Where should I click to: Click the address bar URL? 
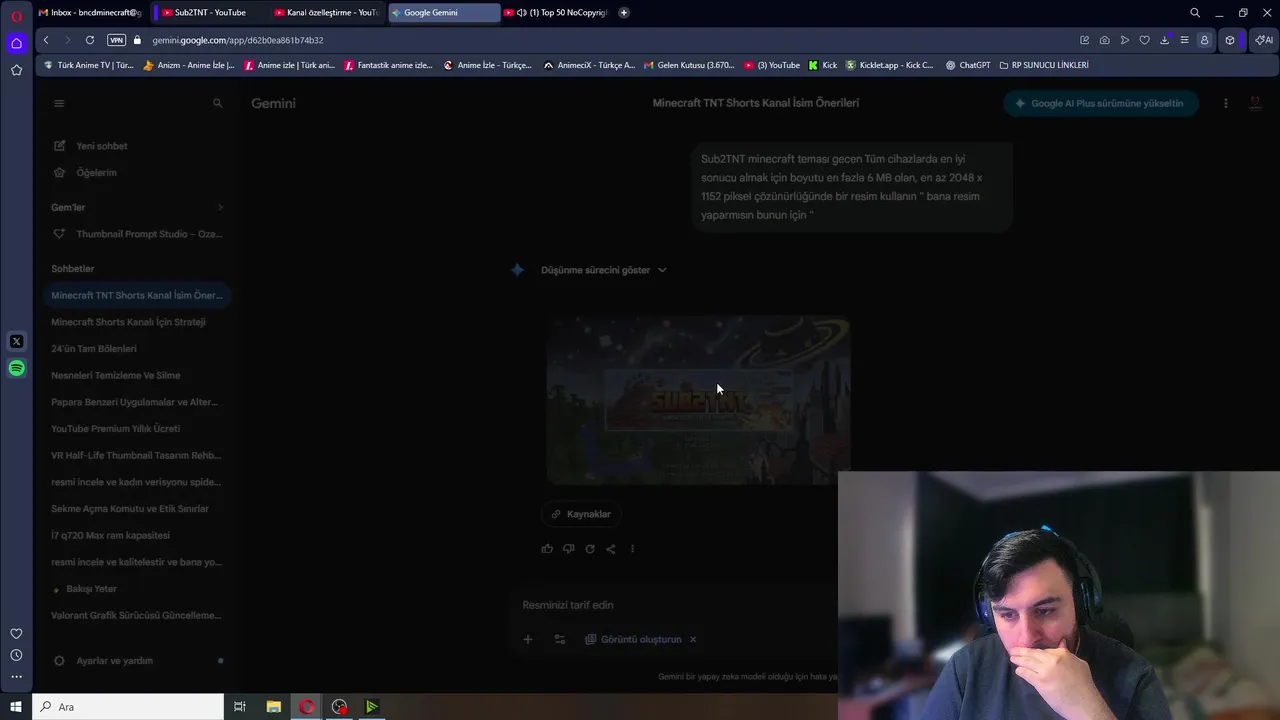[238, 40]
